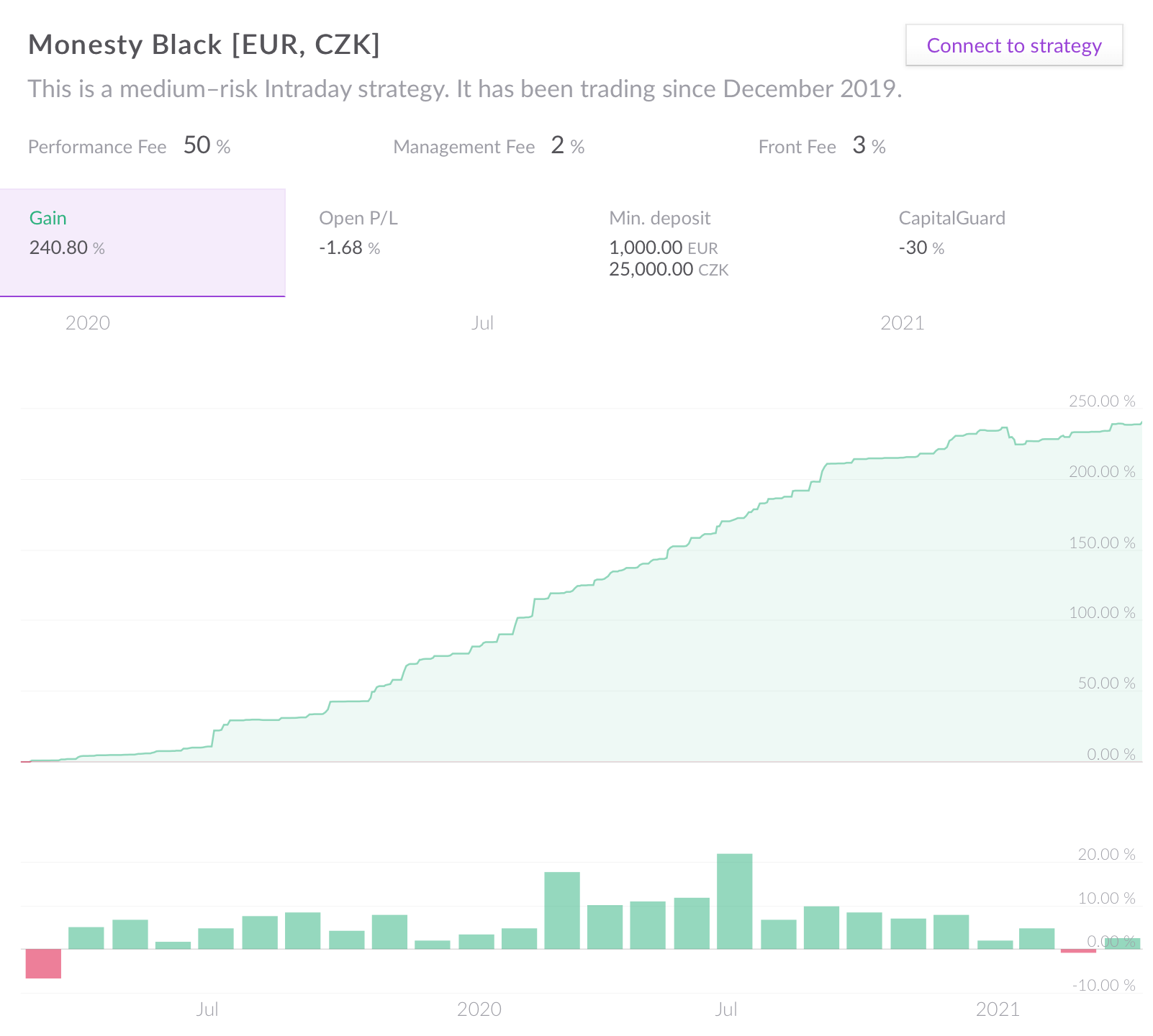The height and width of the screenshot is (1036, 1153).
Task: Click the Connect to strategy button
Action: point(1013,45)
